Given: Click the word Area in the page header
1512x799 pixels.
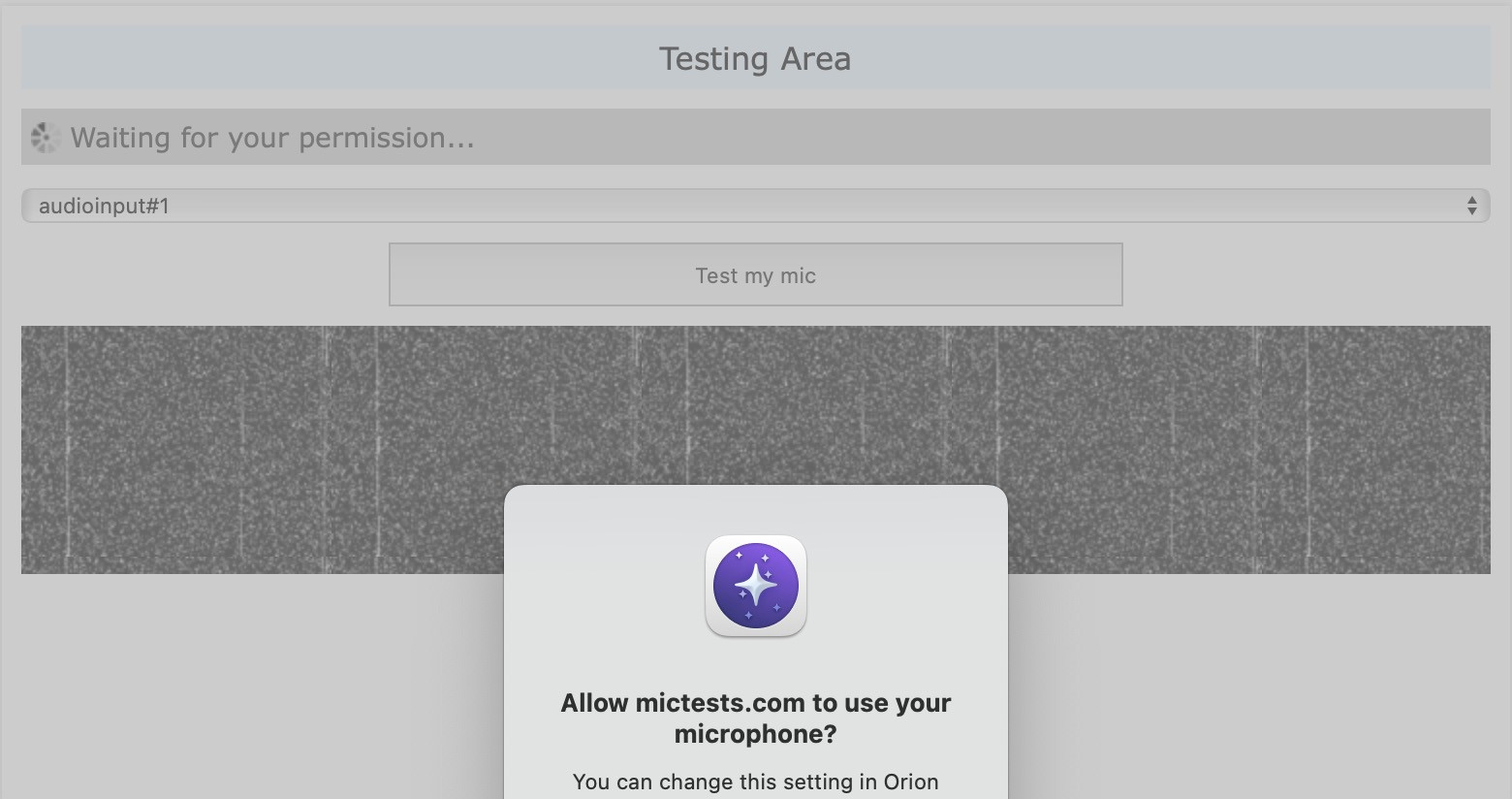Looking at the screenshot, I should pyautogui.click(x=815, y=58).
